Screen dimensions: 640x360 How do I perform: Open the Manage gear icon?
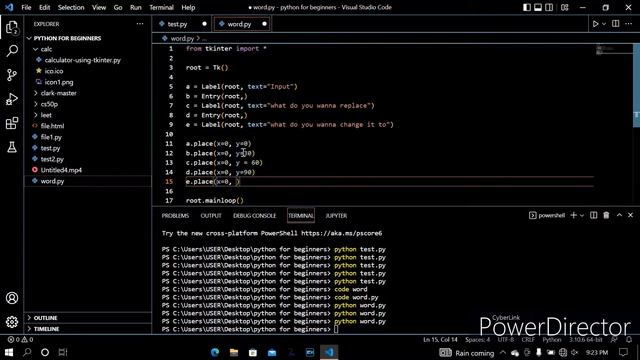pyautogui.click(x=12, y=322)
